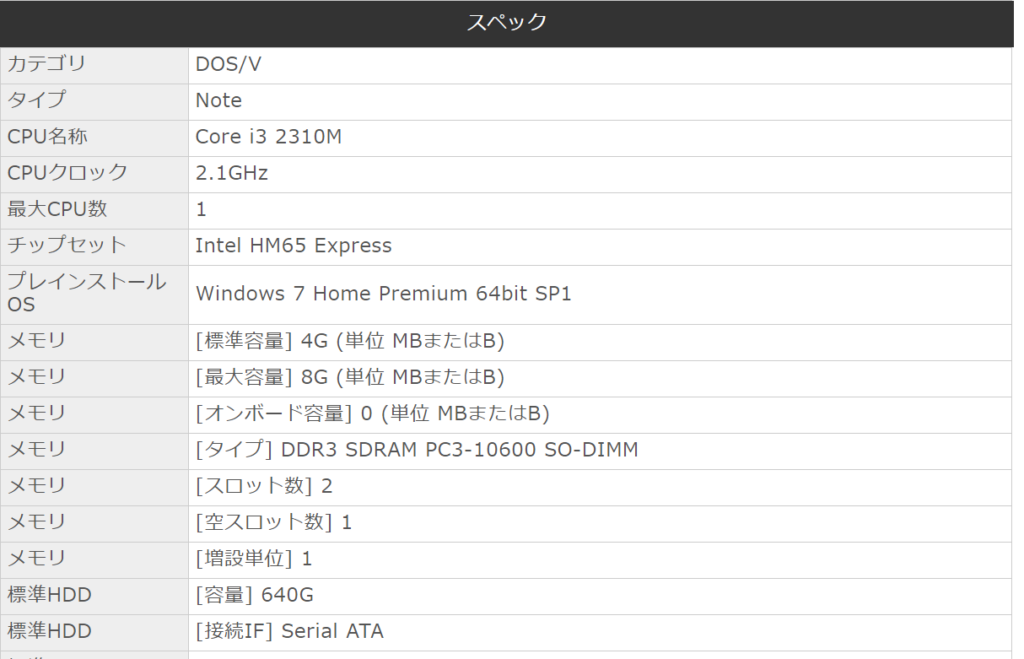Select the CPU名称 label
Image resolution: width=1024 pixels, height=659 pixels.
(x=47, y=137)
